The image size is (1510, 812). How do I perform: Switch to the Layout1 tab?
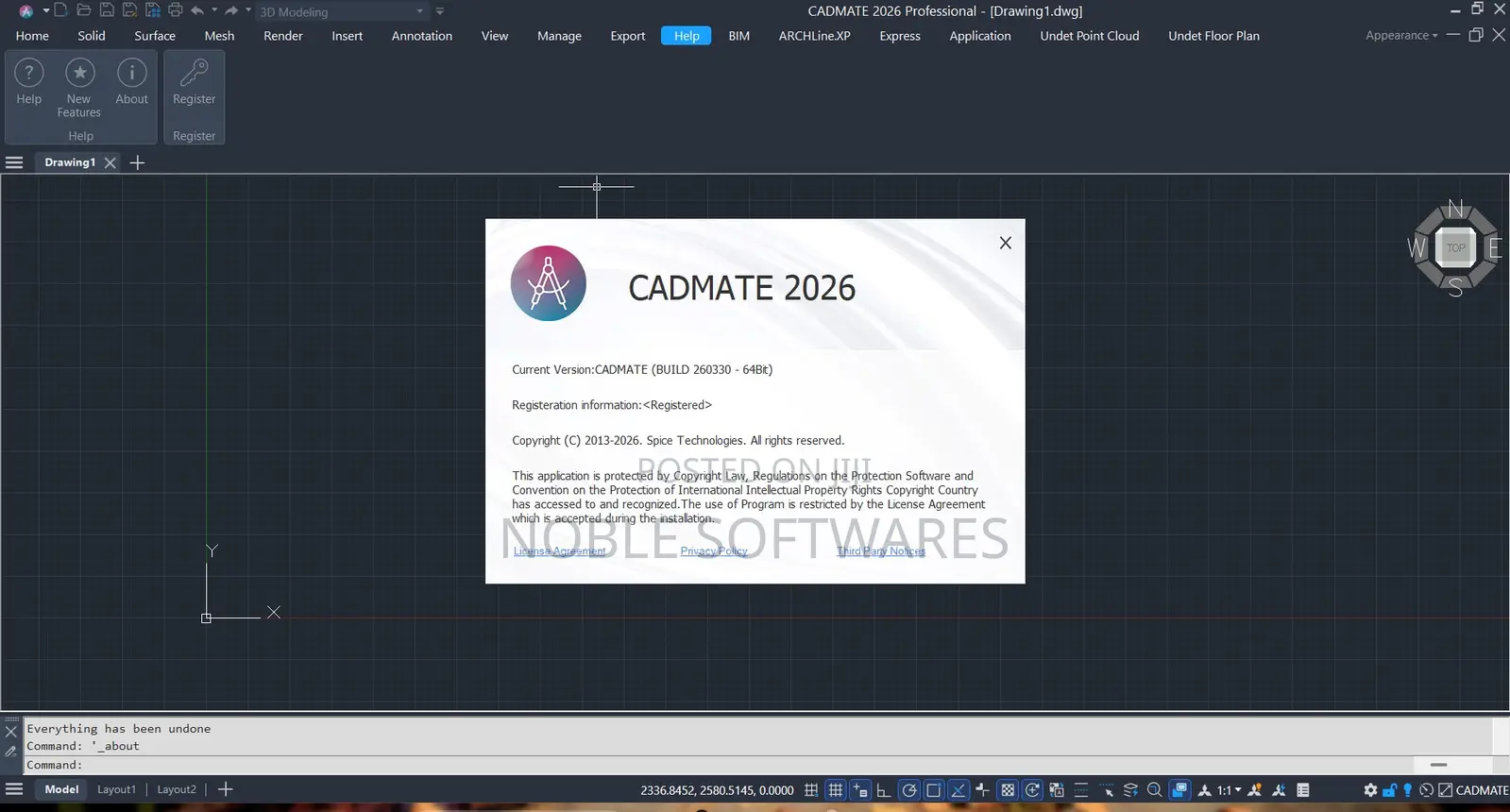116,789
